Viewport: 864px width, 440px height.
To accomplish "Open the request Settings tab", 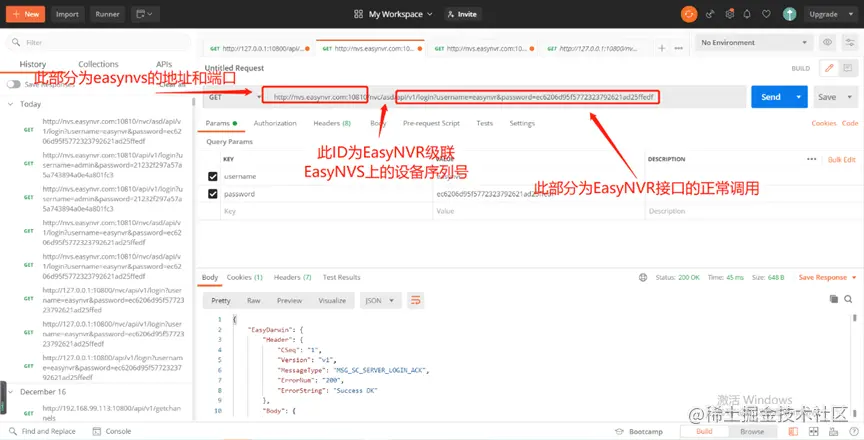I will [x=522, y=123].
